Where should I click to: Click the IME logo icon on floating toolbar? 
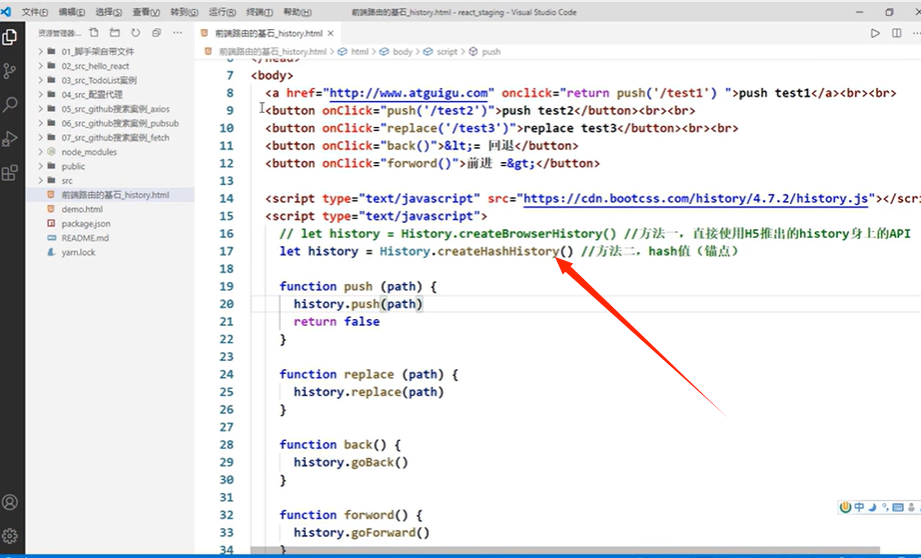pyautogui.click(x=845, y=507)
